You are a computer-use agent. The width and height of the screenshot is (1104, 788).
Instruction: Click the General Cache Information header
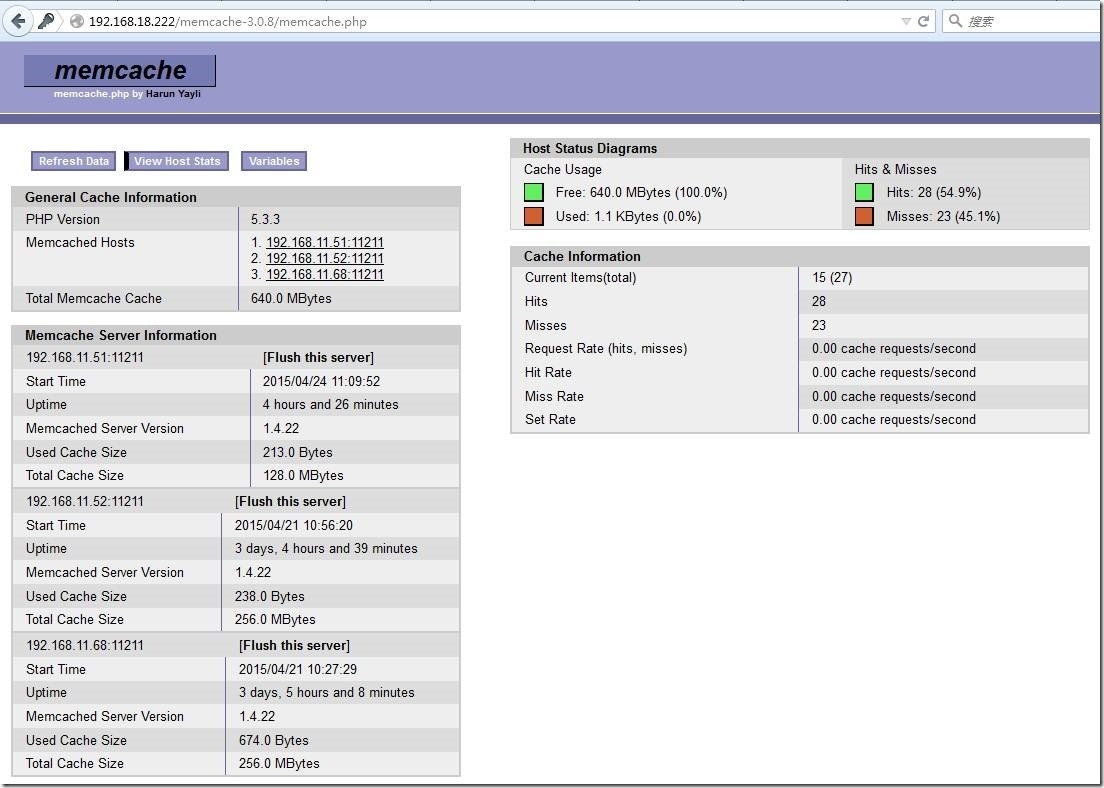tap(236, 197)
